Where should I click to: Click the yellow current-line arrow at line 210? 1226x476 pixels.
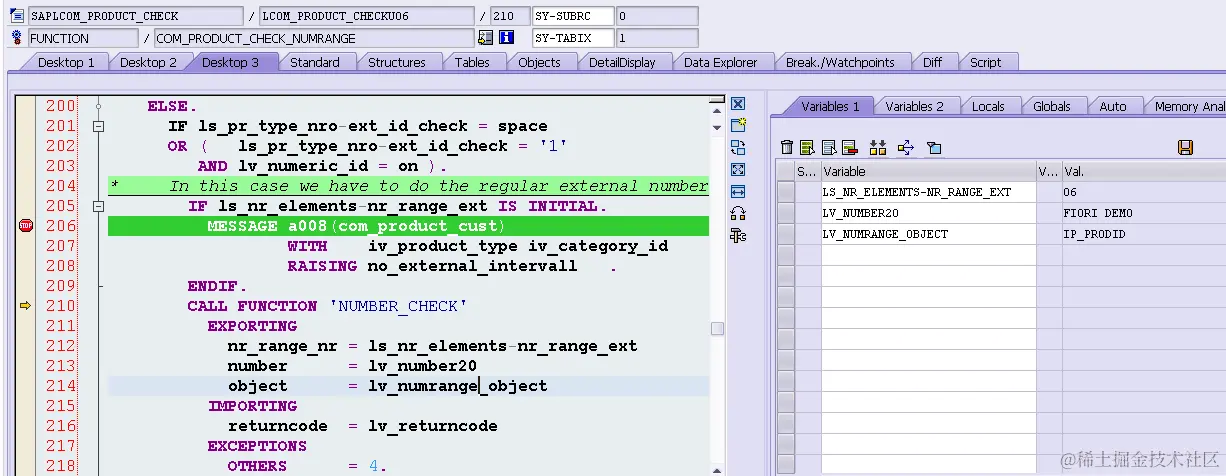click(26, 306)
